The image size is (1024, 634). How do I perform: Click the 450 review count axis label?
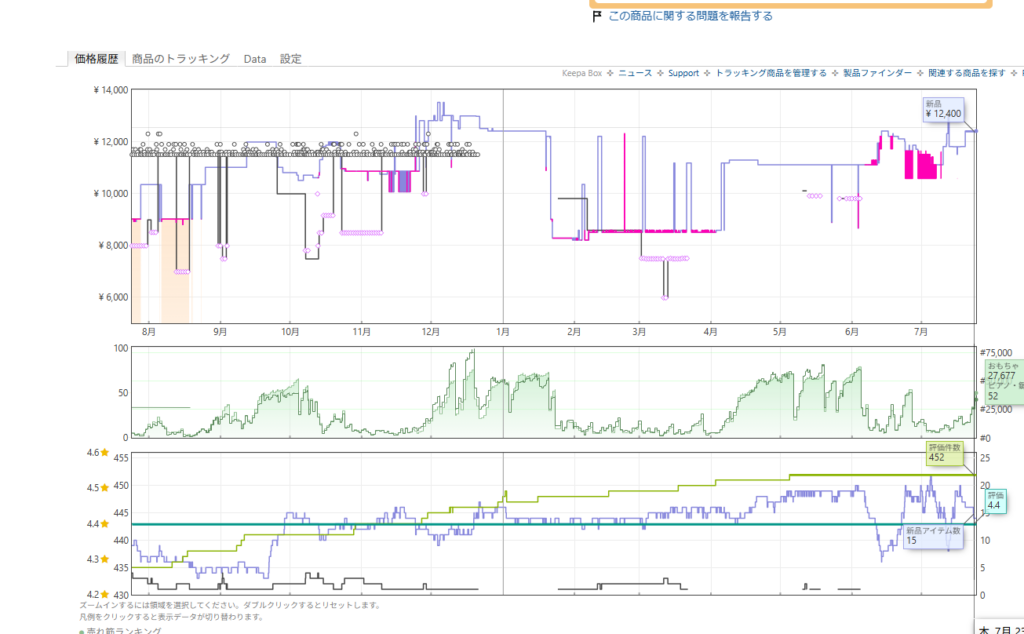121,485
